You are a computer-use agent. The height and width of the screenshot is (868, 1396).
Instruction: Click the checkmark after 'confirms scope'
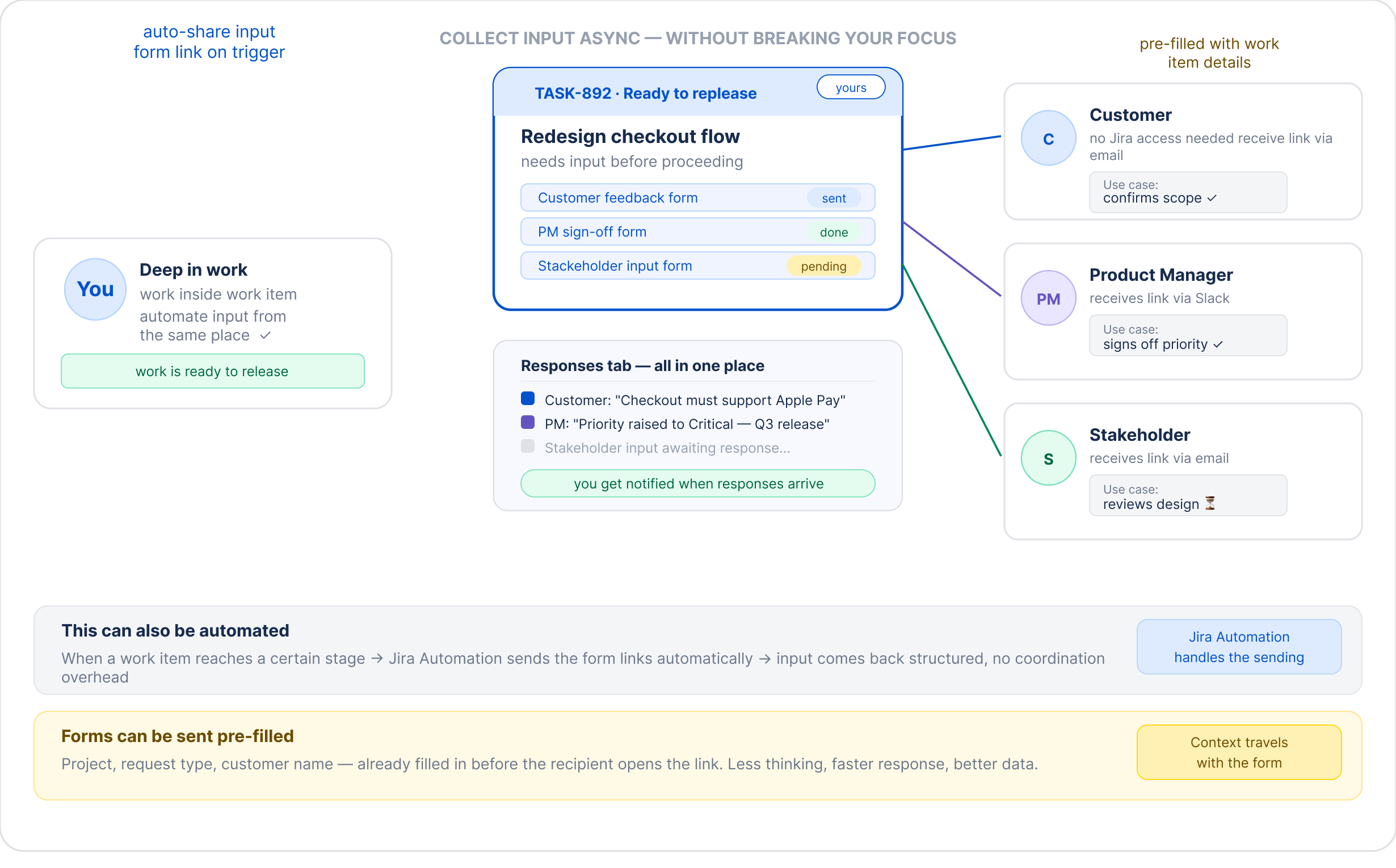[x=1212, y=198]
